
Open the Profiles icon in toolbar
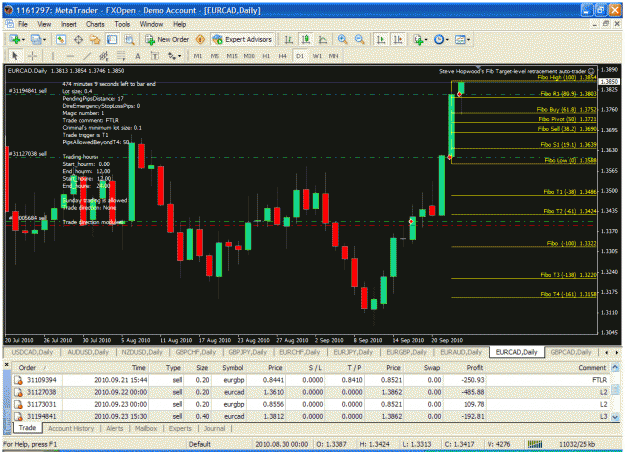point(36,39)
